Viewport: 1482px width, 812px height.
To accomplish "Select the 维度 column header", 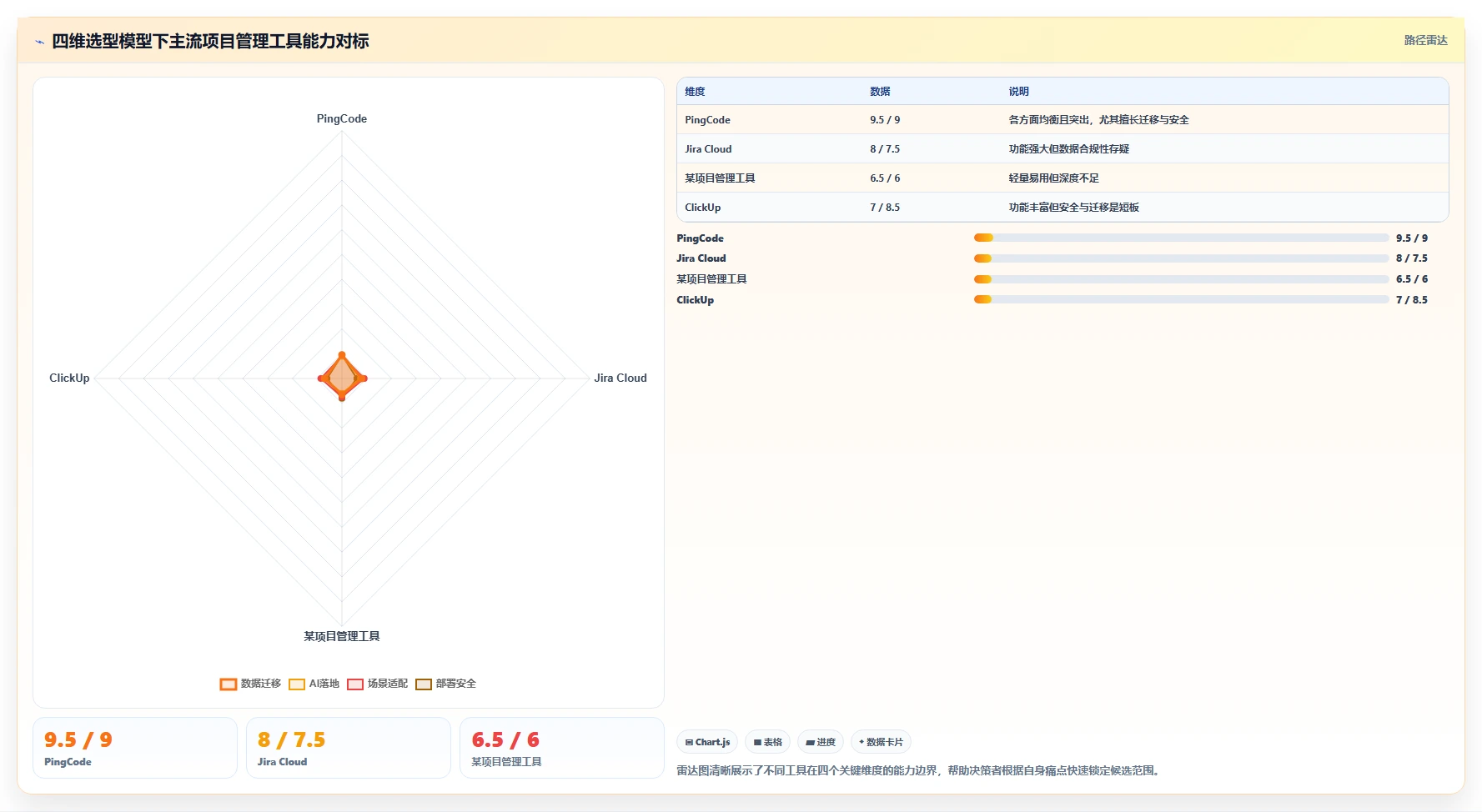I will [695, 92].
